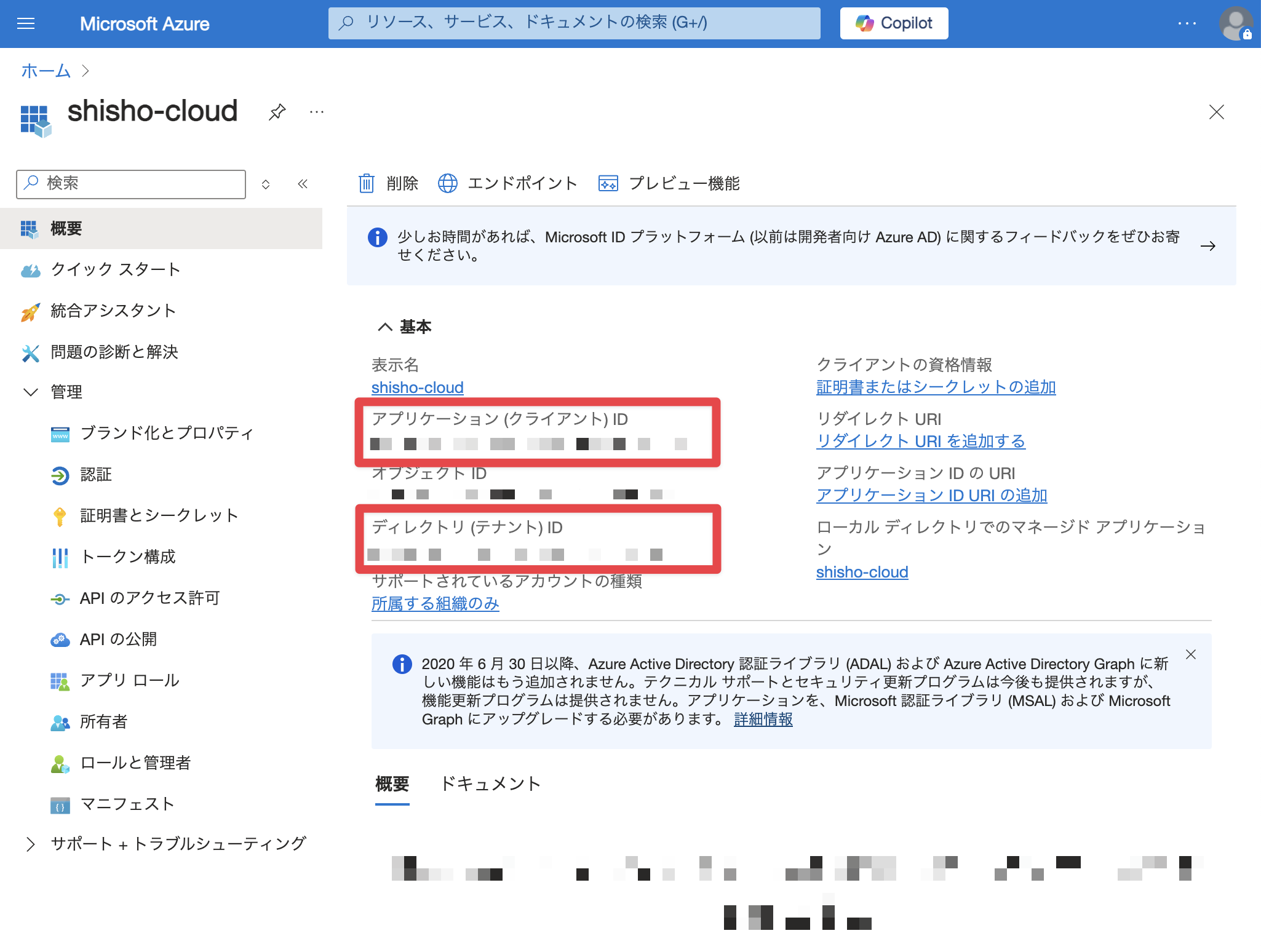The width and height of the screenshot is (1261, 952).
Task: Click アプリケーション ID URI の追加 link
Action: pyautogui.click(x=931, y=495)
